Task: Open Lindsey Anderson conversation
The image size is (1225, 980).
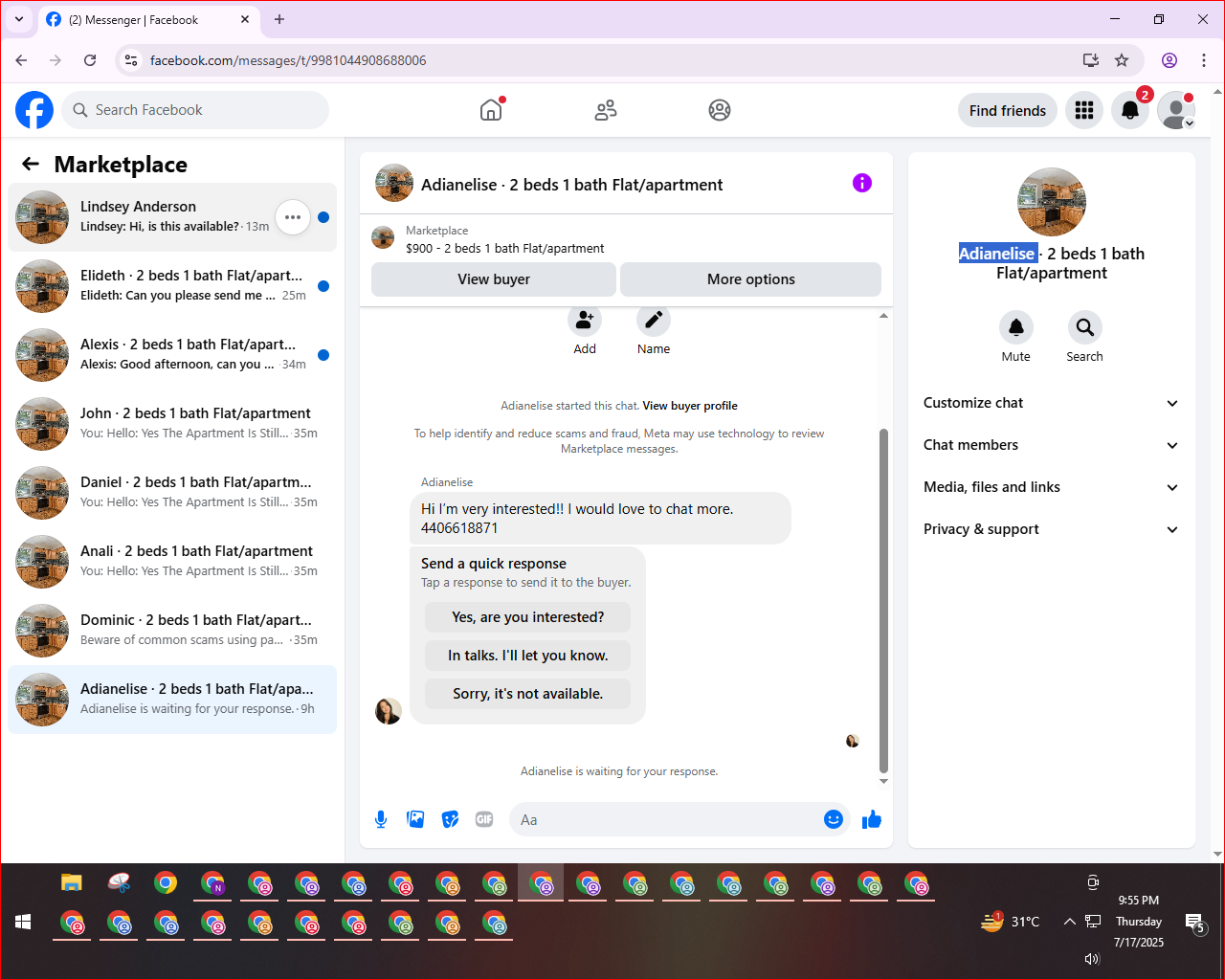Action: point(172,217)
